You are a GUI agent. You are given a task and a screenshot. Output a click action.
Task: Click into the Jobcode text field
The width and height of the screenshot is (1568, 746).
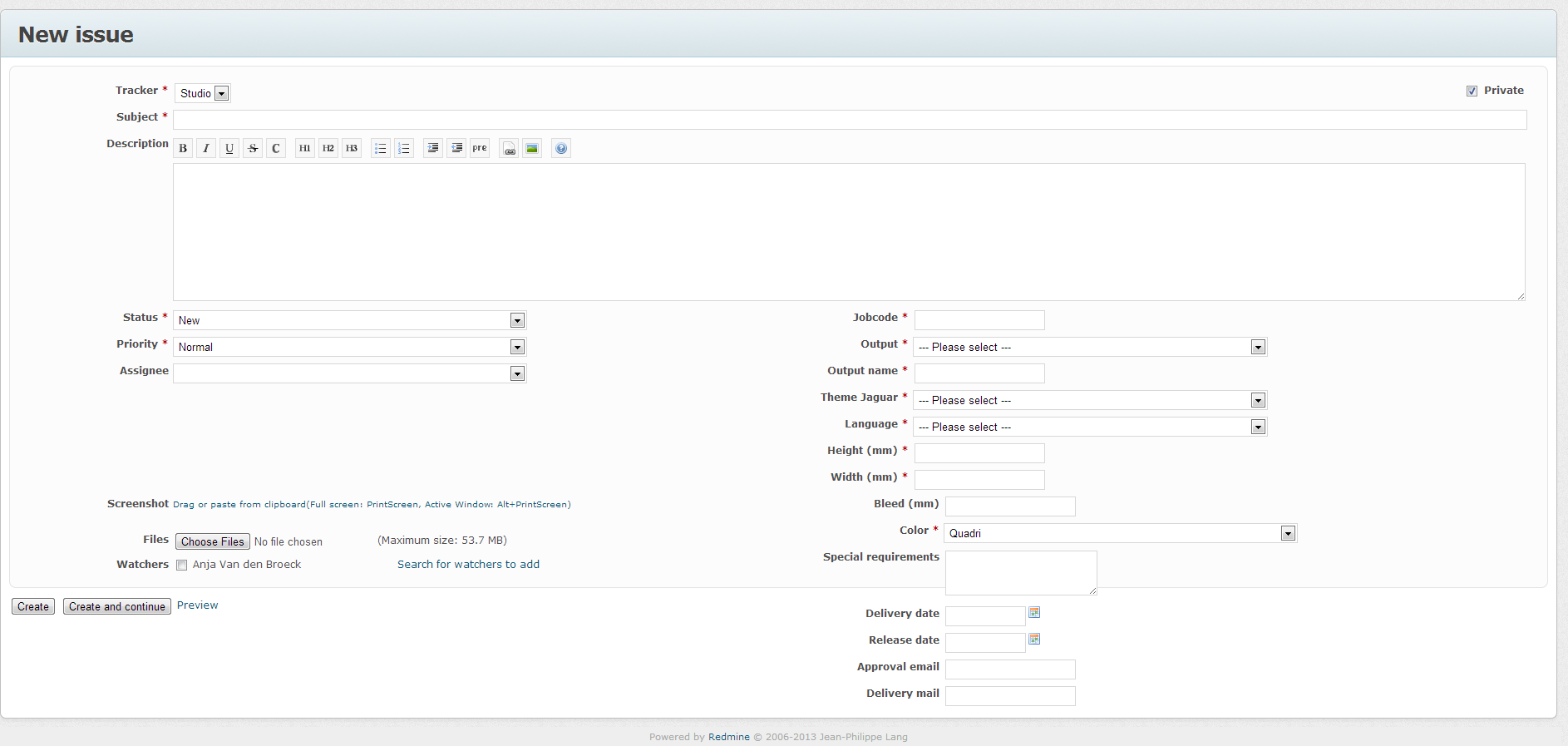point(979,320)
